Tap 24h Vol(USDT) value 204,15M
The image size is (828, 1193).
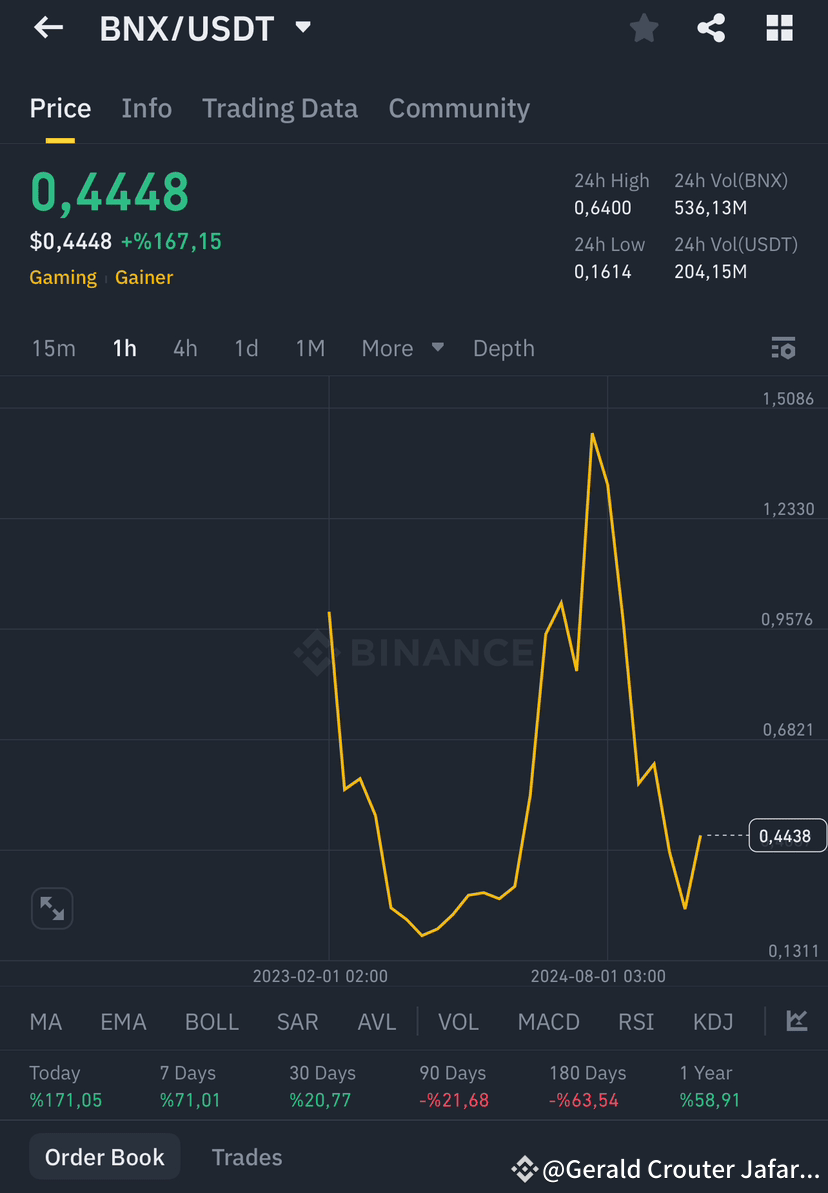[x=711, y=272]
